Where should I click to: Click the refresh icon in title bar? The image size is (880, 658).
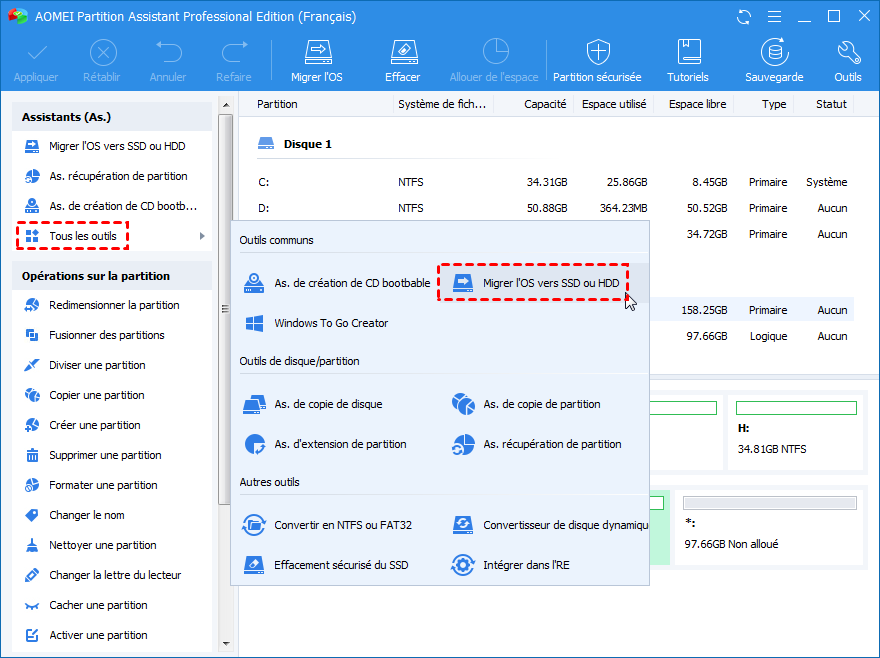pyautogui.click(x=743, y=17)
